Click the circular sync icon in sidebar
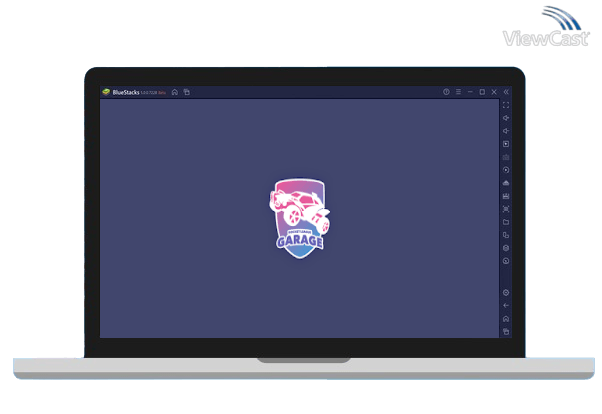The image size is (602, 414). [506, 170]
